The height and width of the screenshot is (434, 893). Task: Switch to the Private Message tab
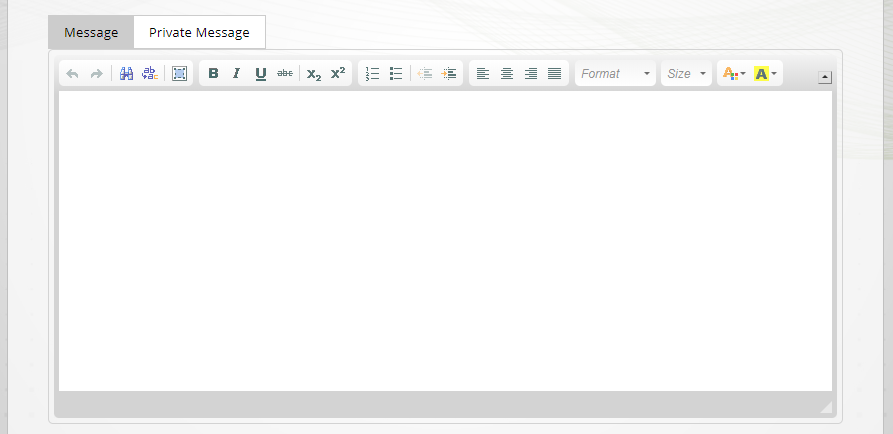coord(199,32)
